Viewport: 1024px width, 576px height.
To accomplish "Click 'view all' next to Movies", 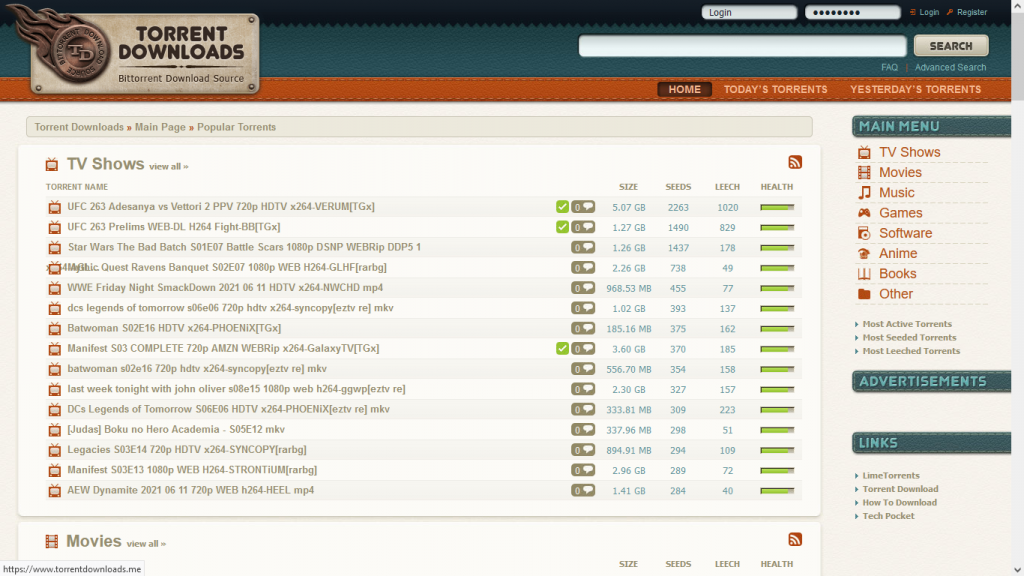I will tap(146, 543).
